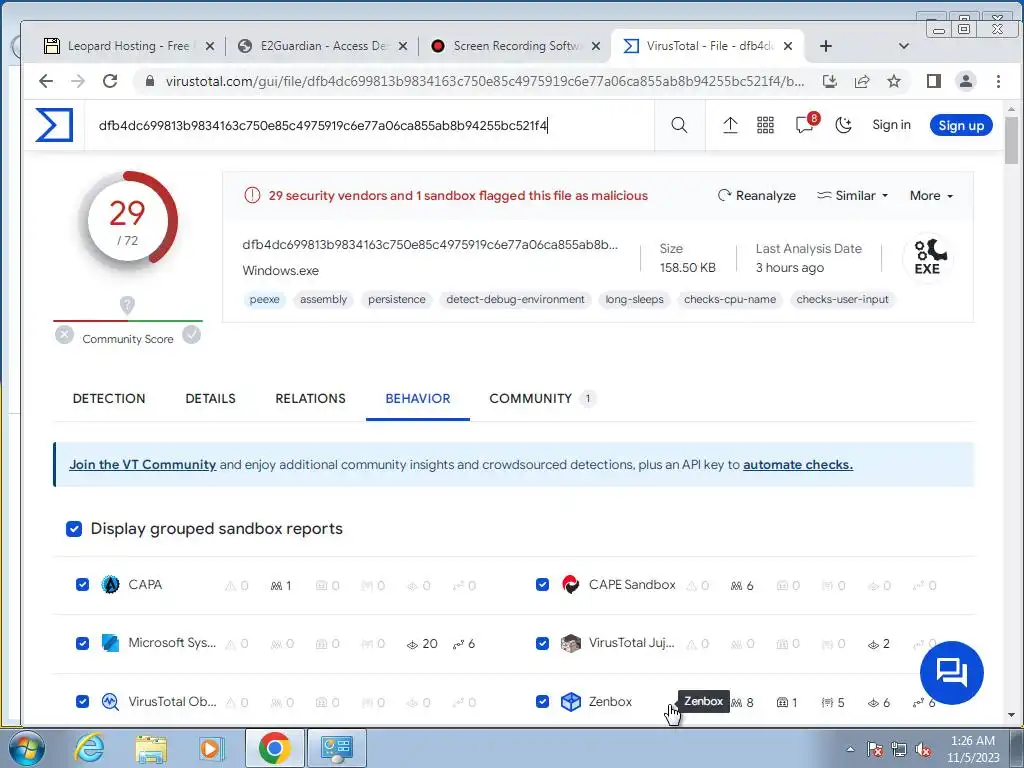Click Join the VT Community link
The height and width of the screenshot is (768, 1024).
tap(142, 464)
